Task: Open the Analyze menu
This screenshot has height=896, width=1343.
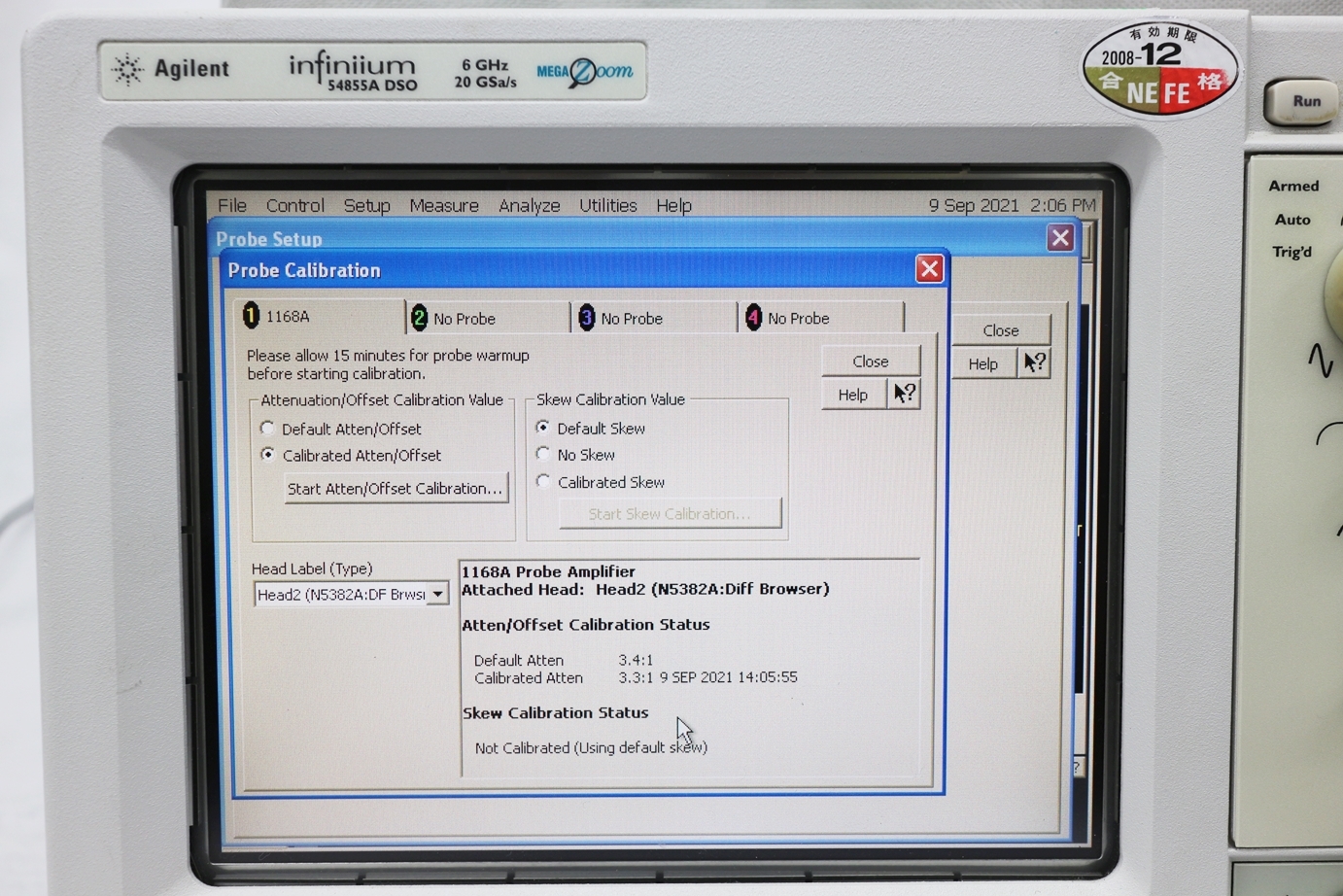Action: pos(529,205)
